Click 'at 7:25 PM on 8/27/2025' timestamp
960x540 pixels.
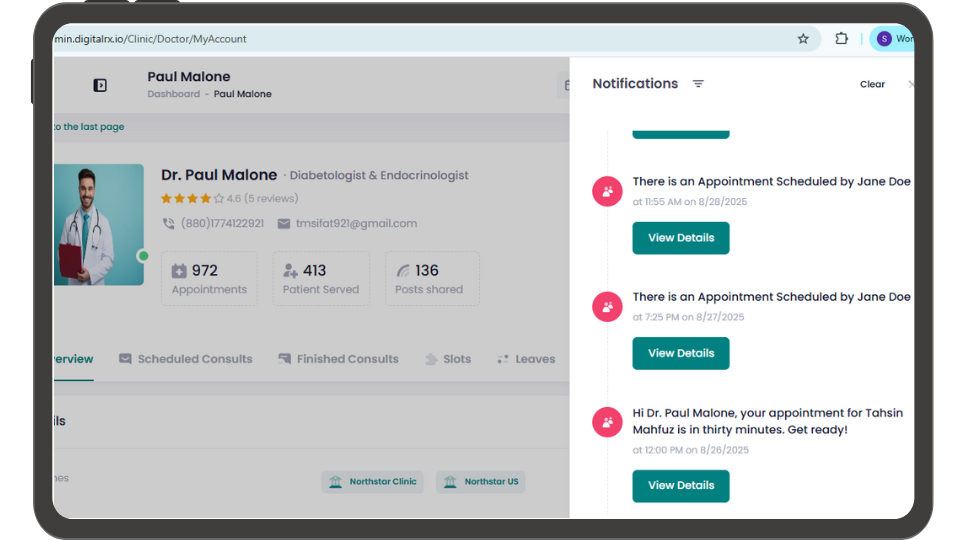(x=688, y=317)
